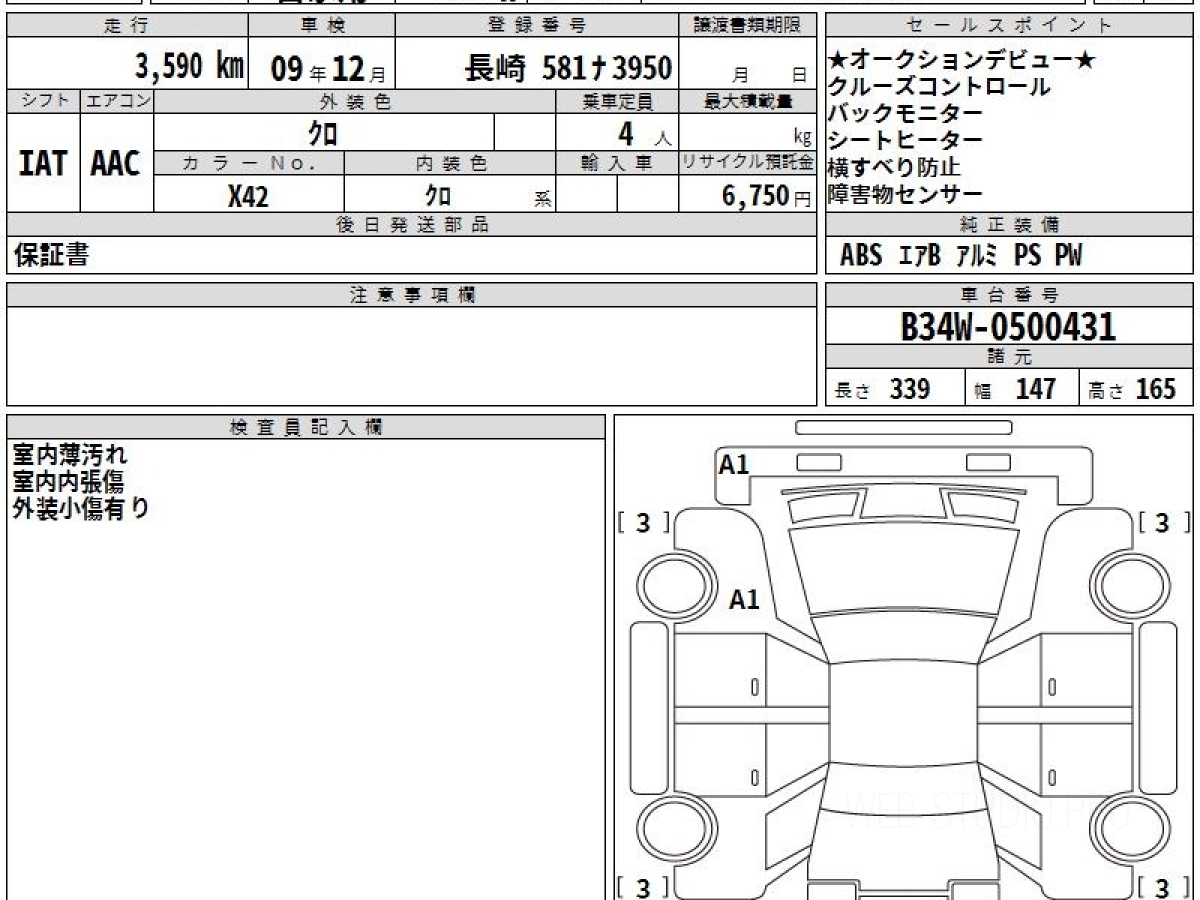This screenshot has width=1200, height=900.
Task: Click シートヒーター in the sales points list
Action: (905, 141)
